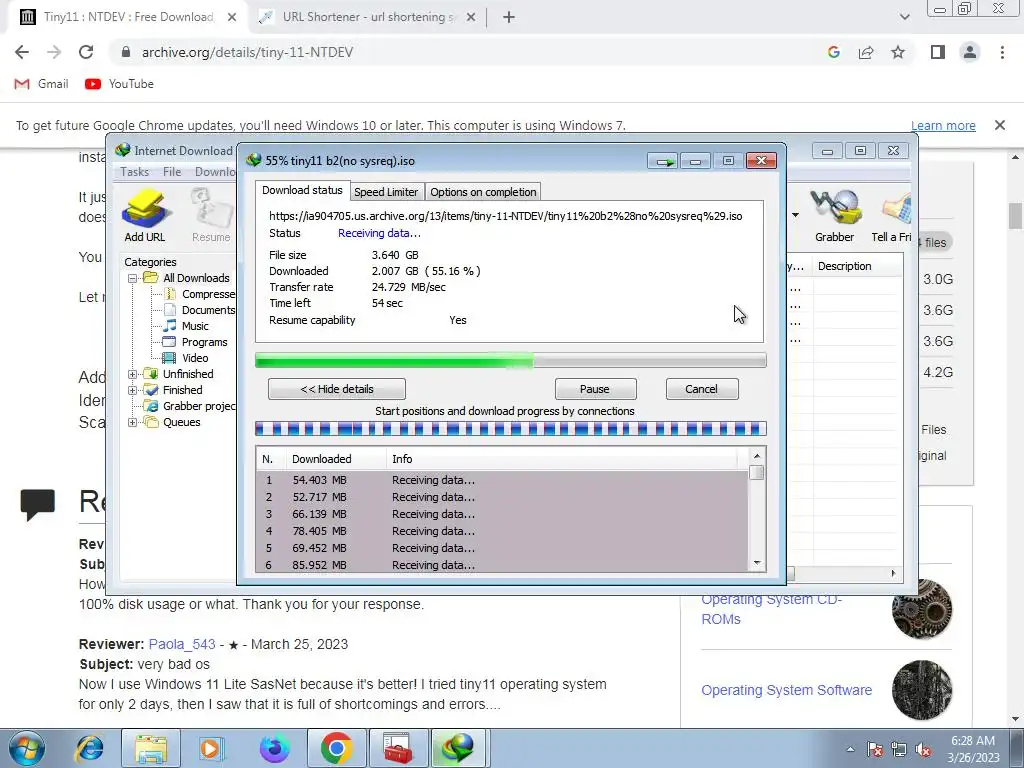Click the connections list scrollbar down arrow
Screen dimensions: 1024x768
click(x=757, y=563)
